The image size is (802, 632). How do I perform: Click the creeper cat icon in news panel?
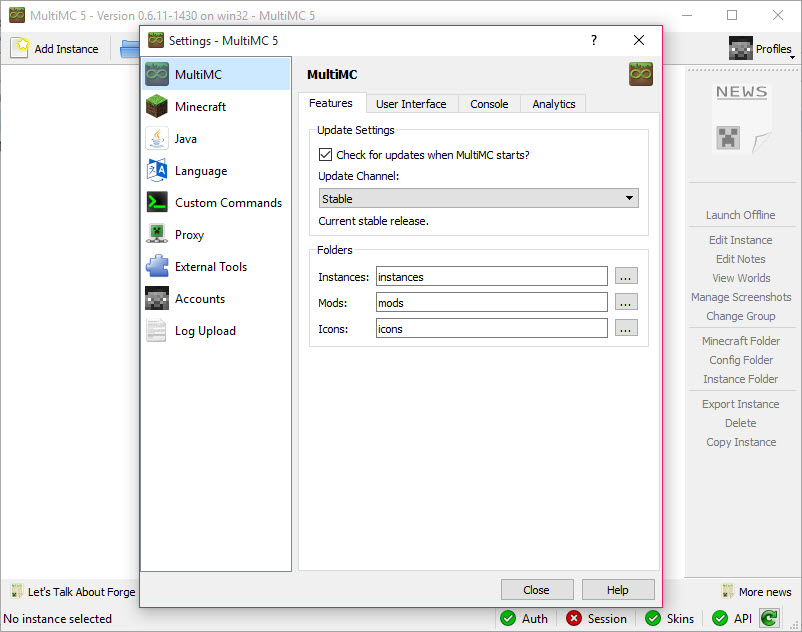click(728, 138)
